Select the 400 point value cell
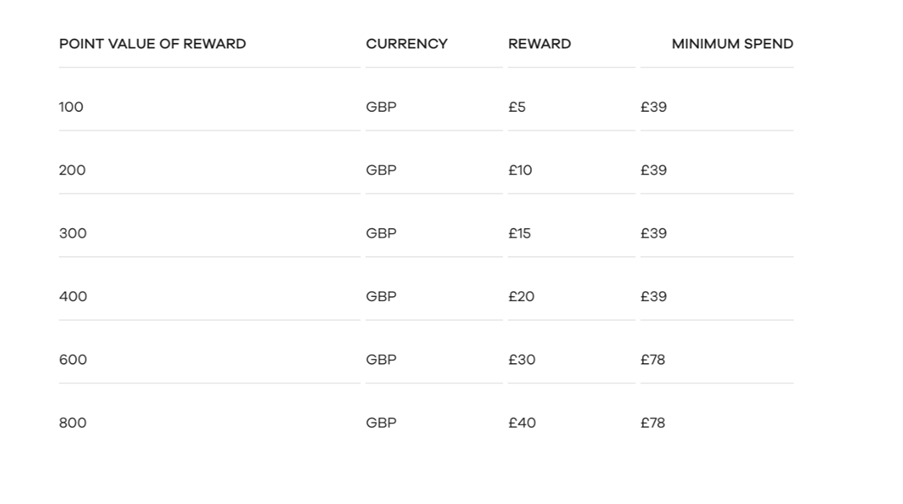The image size is (903, 504). 72,296
